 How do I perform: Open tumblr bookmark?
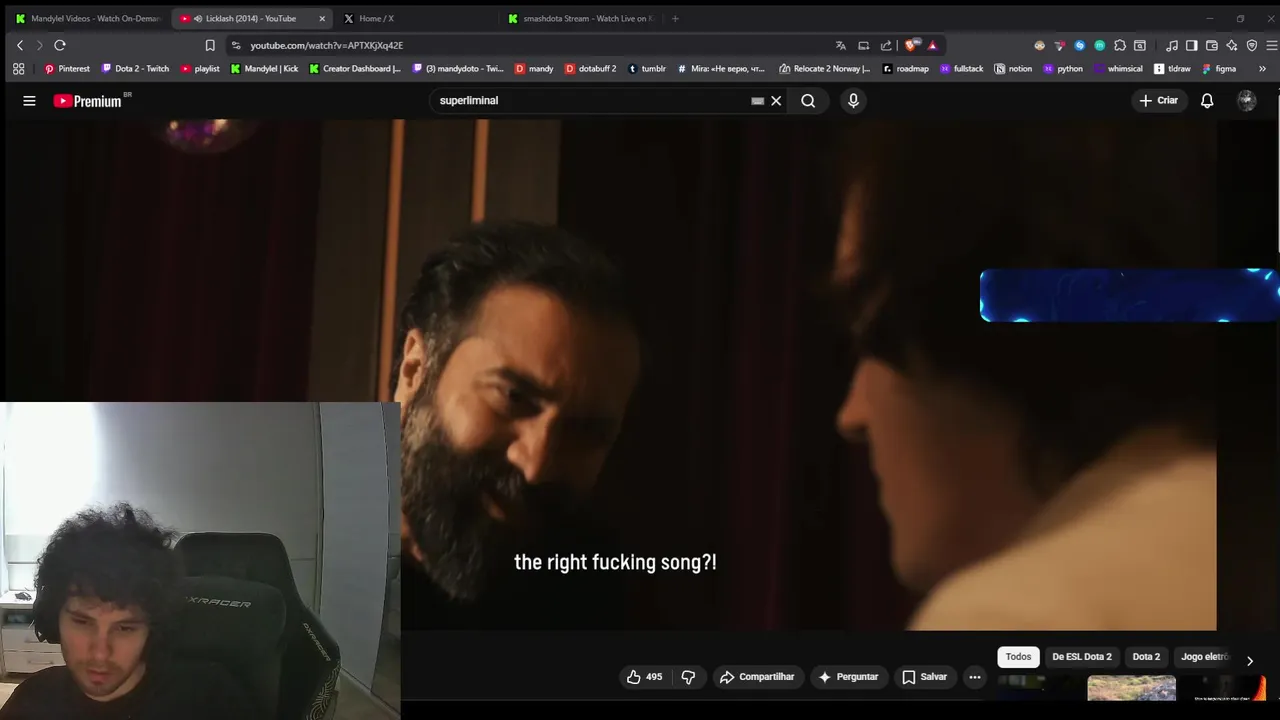pyautogui.click(x=646, y=69)
